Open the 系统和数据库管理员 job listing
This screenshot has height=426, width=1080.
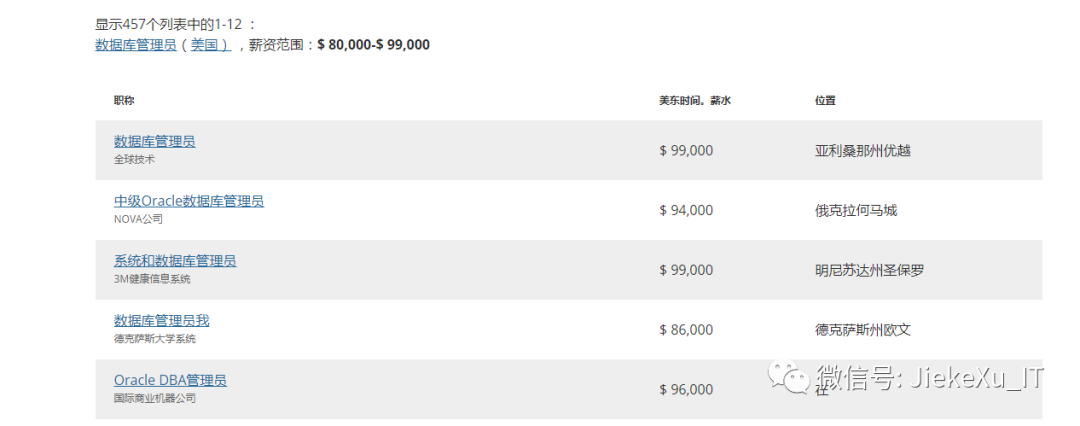175,261
